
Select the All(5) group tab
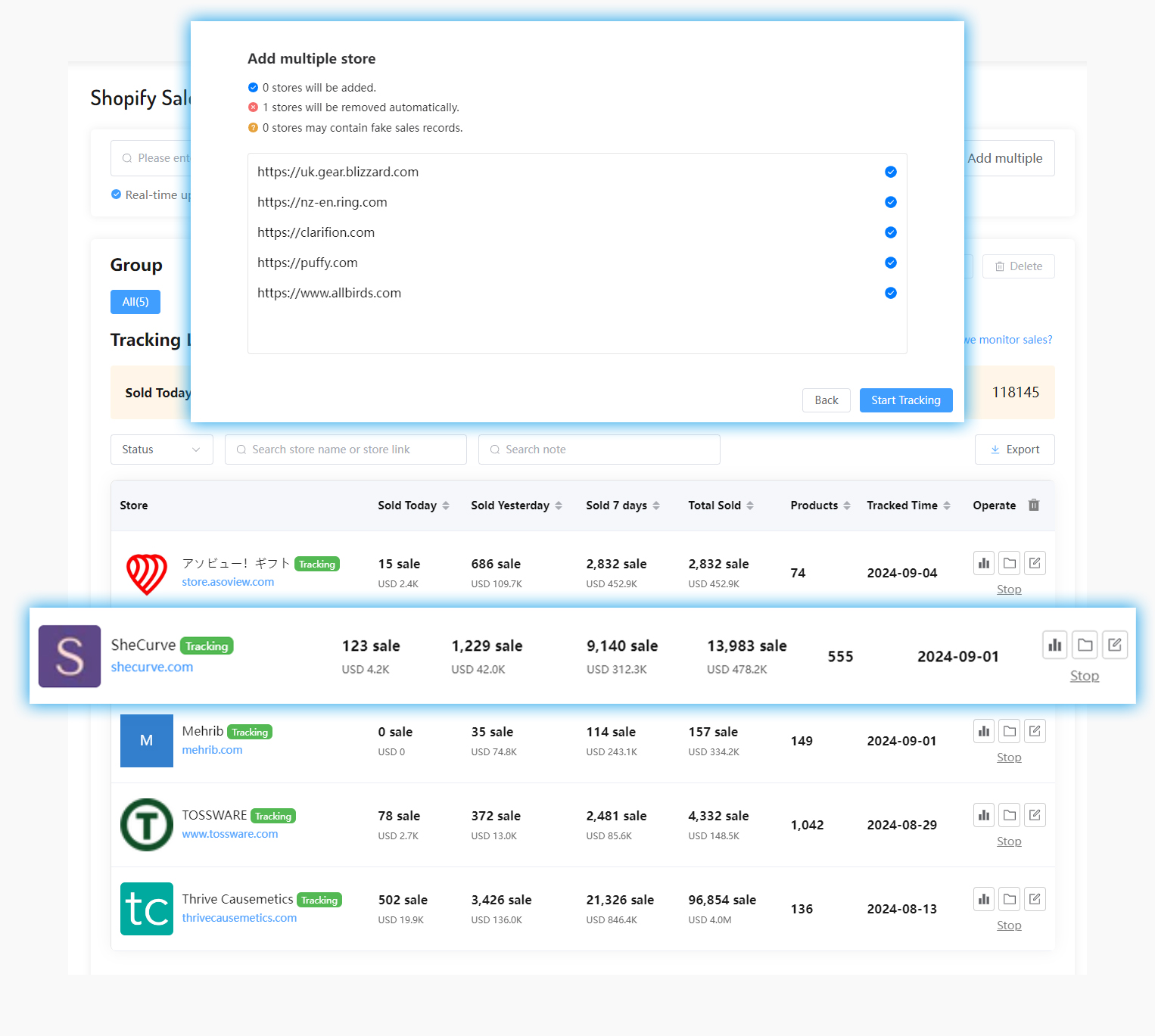click(135, 301)
